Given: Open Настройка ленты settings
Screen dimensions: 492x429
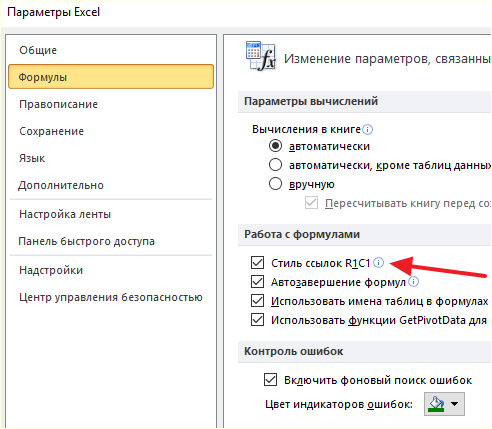Looking at the screenshot, I should click(x=65, y=214).
